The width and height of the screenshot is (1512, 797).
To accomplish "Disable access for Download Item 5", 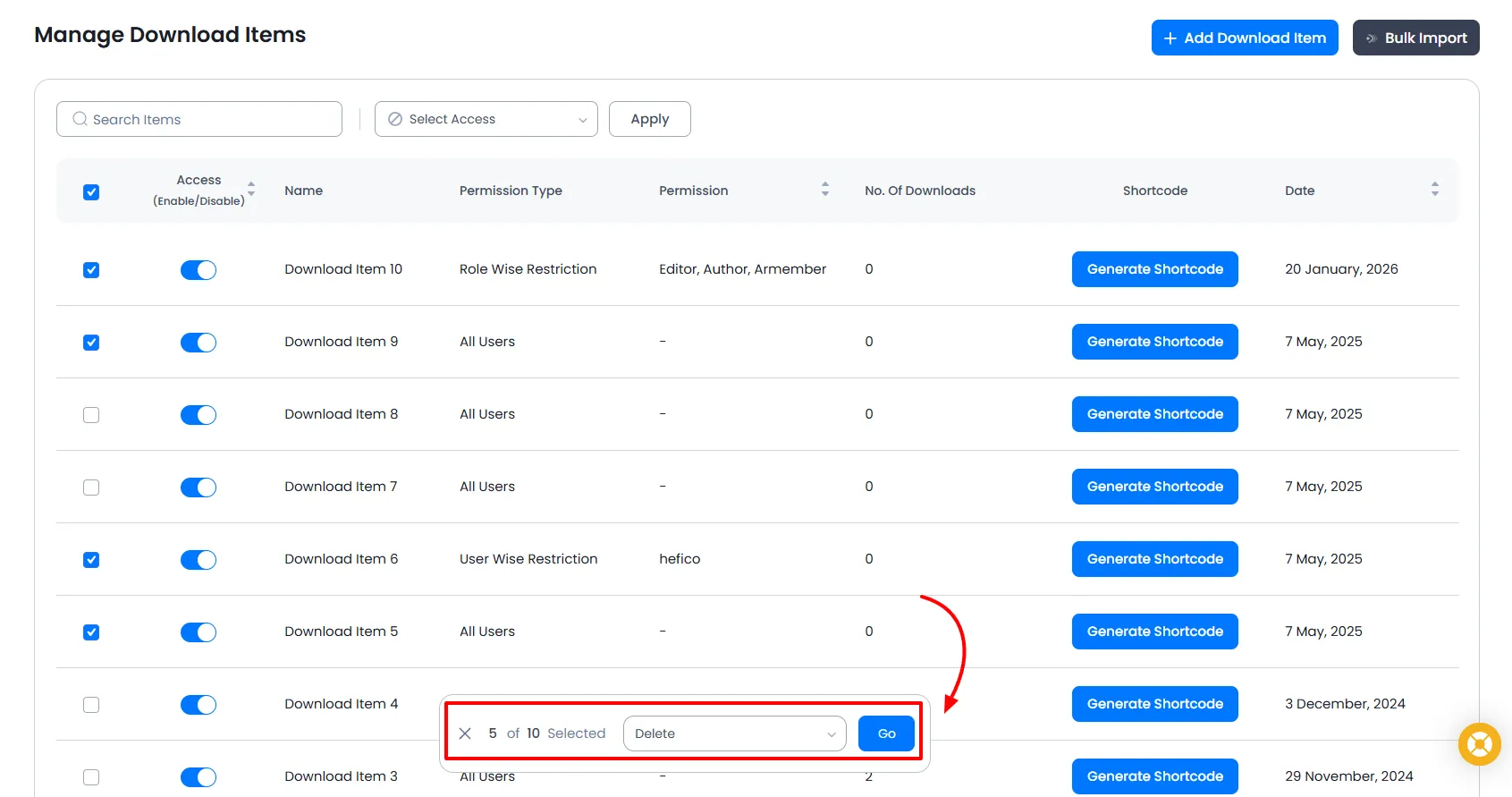I will click(199, 632).
